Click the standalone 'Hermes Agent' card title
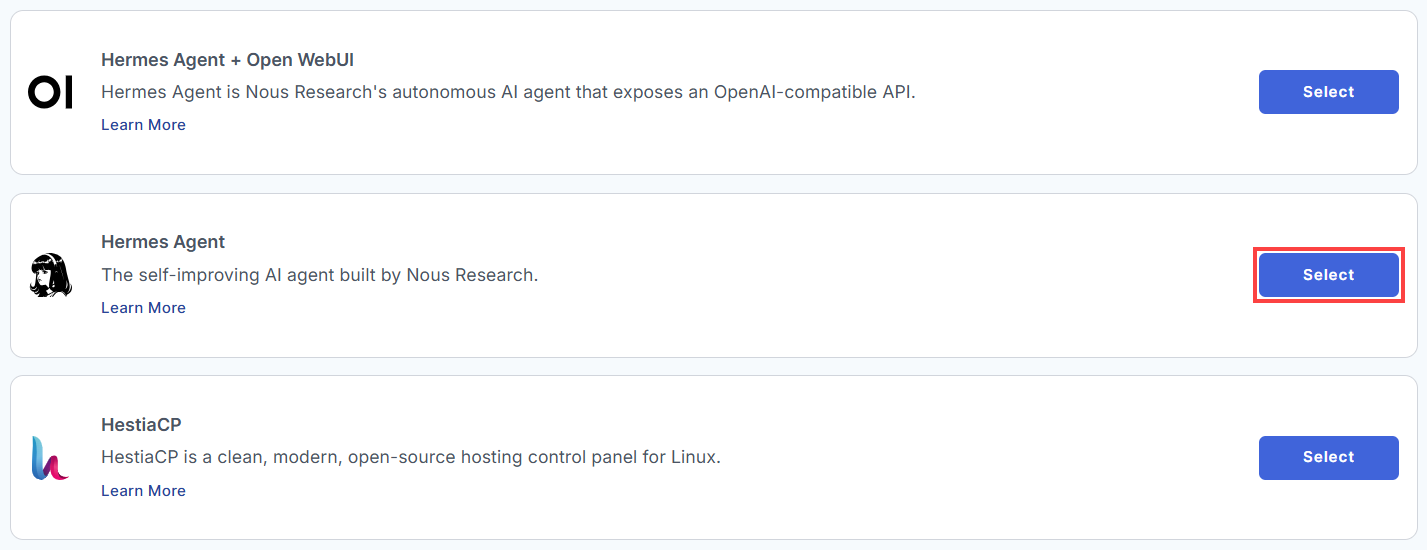Screen dimensions: 1427x550 (x=163, y=242)
